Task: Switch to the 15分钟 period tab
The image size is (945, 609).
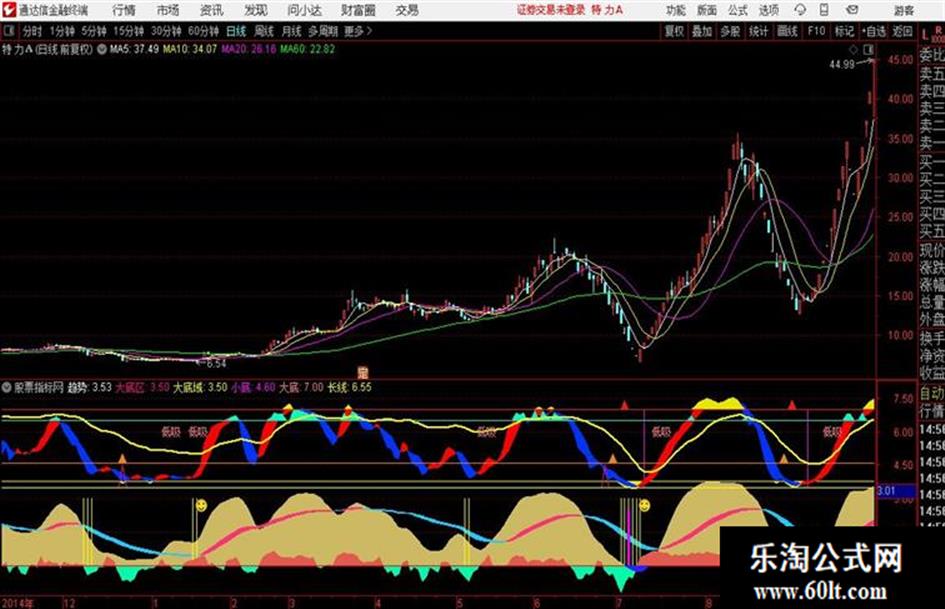Action: pyautogui.click(x=128, y=31)
